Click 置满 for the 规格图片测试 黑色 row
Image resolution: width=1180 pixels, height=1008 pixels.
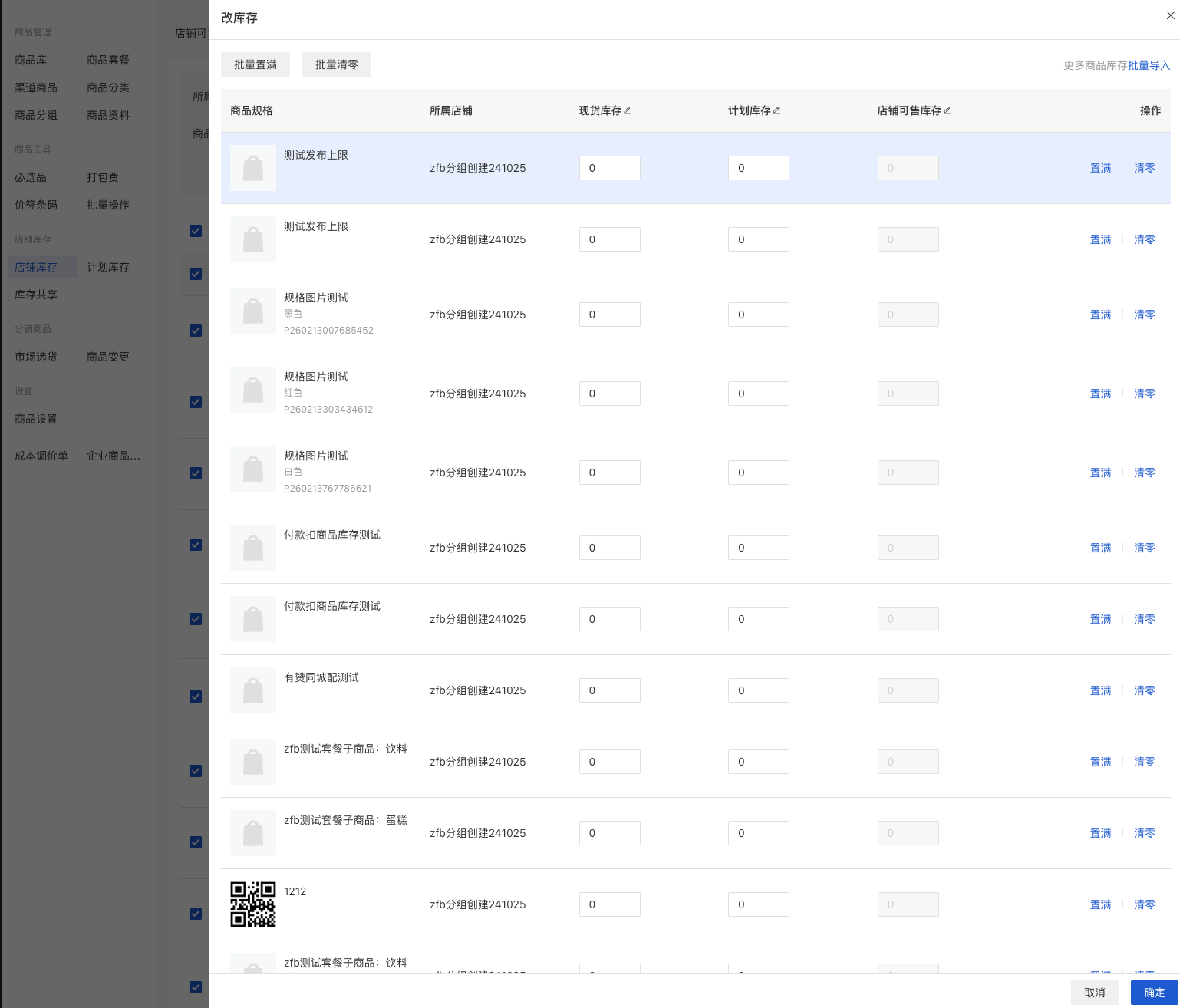coord(1100,315)
